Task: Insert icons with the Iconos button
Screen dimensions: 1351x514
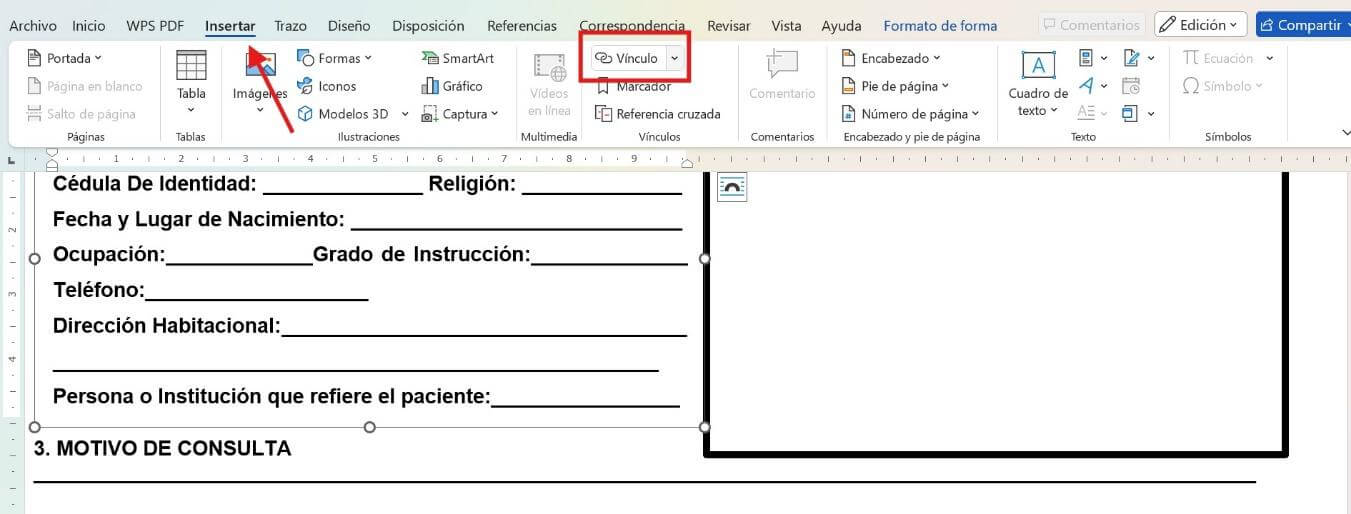Action: [x=327, y=86]
